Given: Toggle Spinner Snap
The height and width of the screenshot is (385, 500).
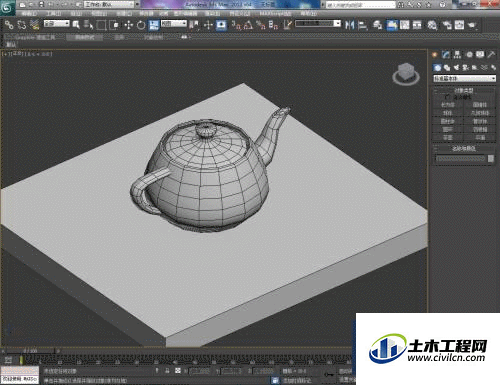Looking at the screenshot, I should (273, 25).
